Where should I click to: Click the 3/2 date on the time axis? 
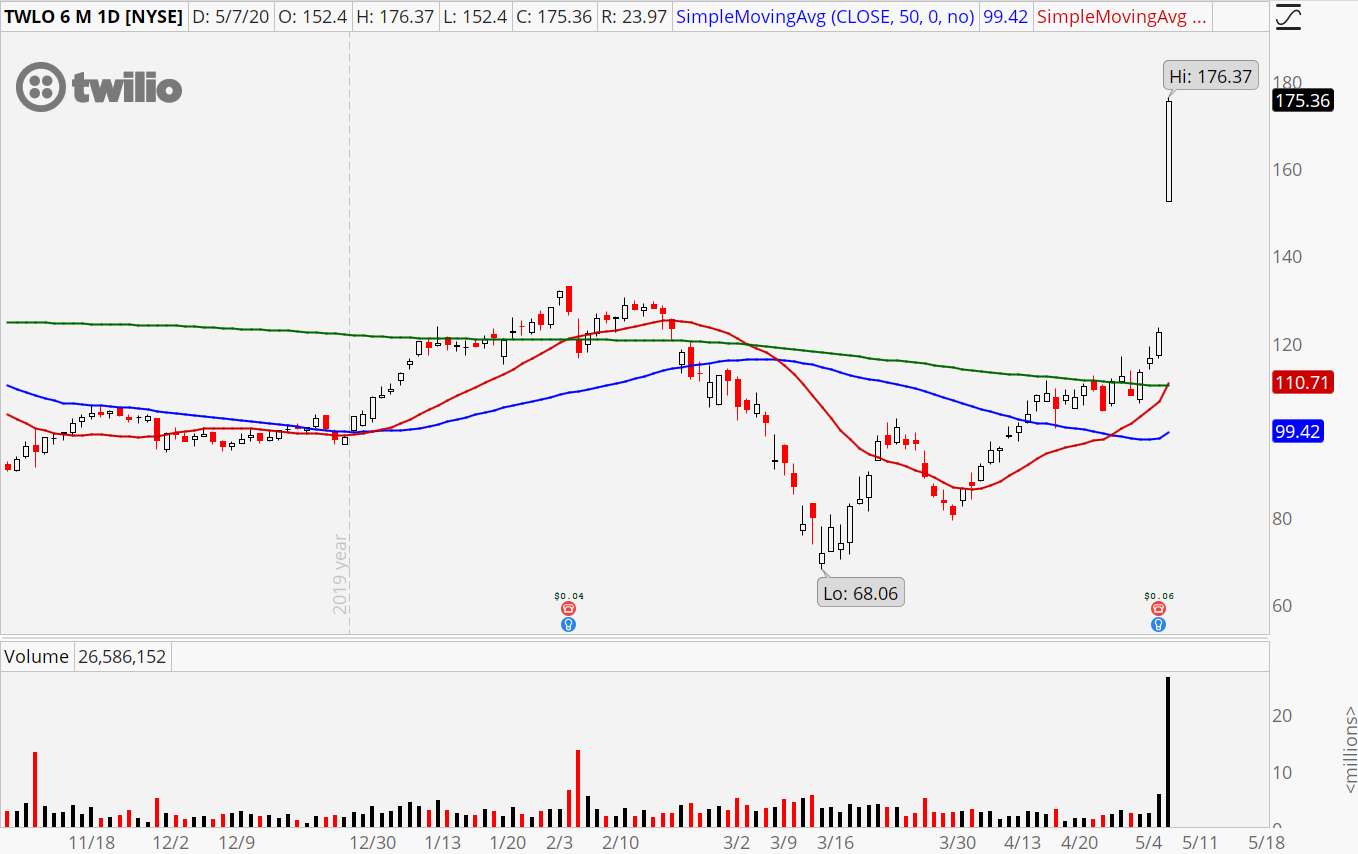736,842
